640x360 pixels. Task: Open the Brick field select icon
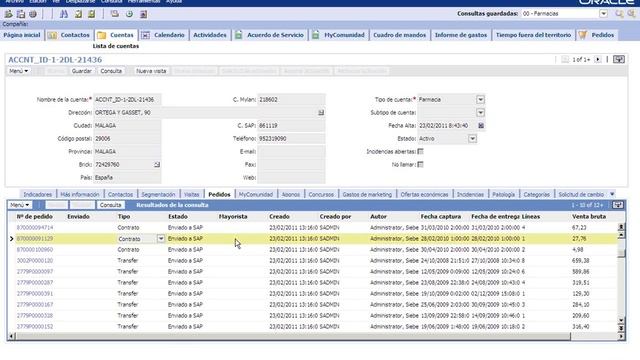(157, 165)
